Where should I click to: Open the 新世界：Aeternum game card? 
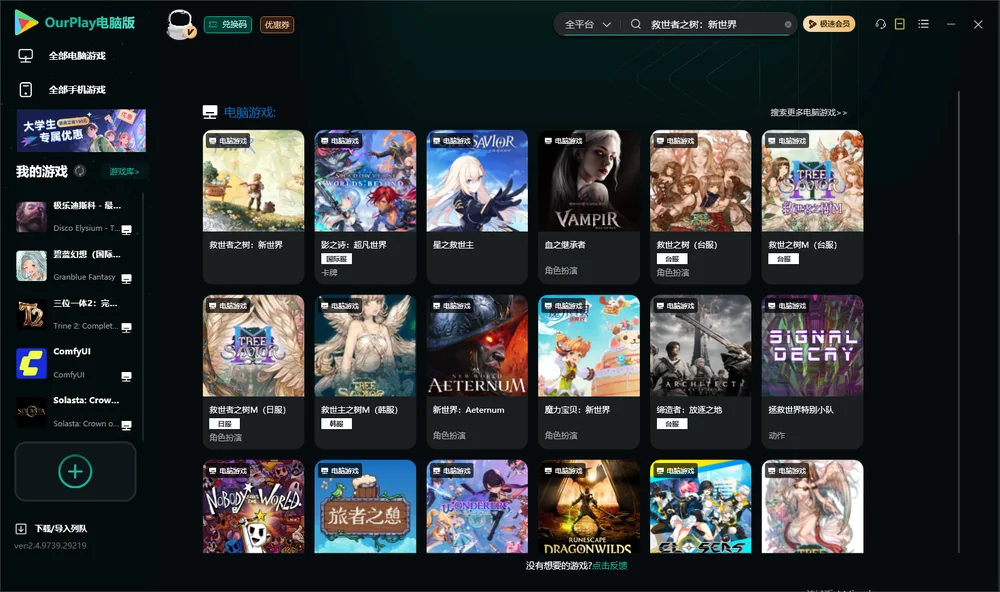(477, 372)
